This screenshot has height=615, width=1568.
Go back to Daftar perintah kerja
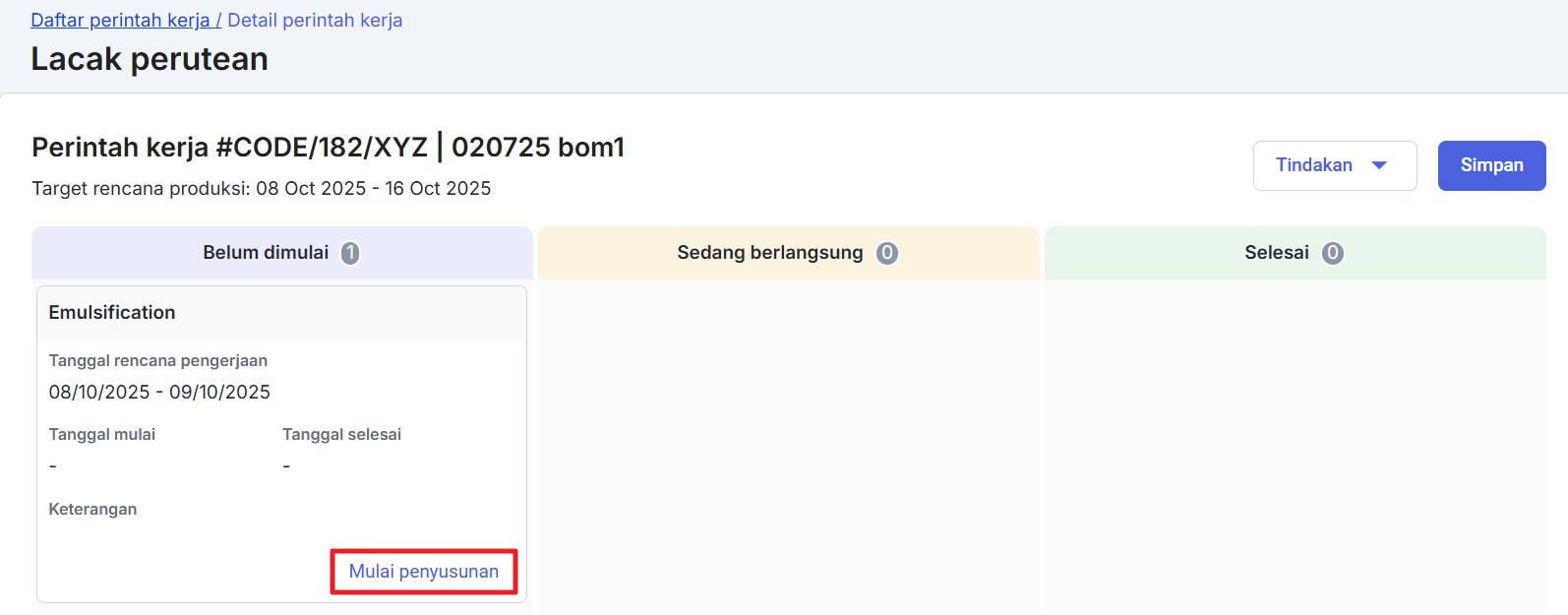pyautogui.click(x=120, y=20)
